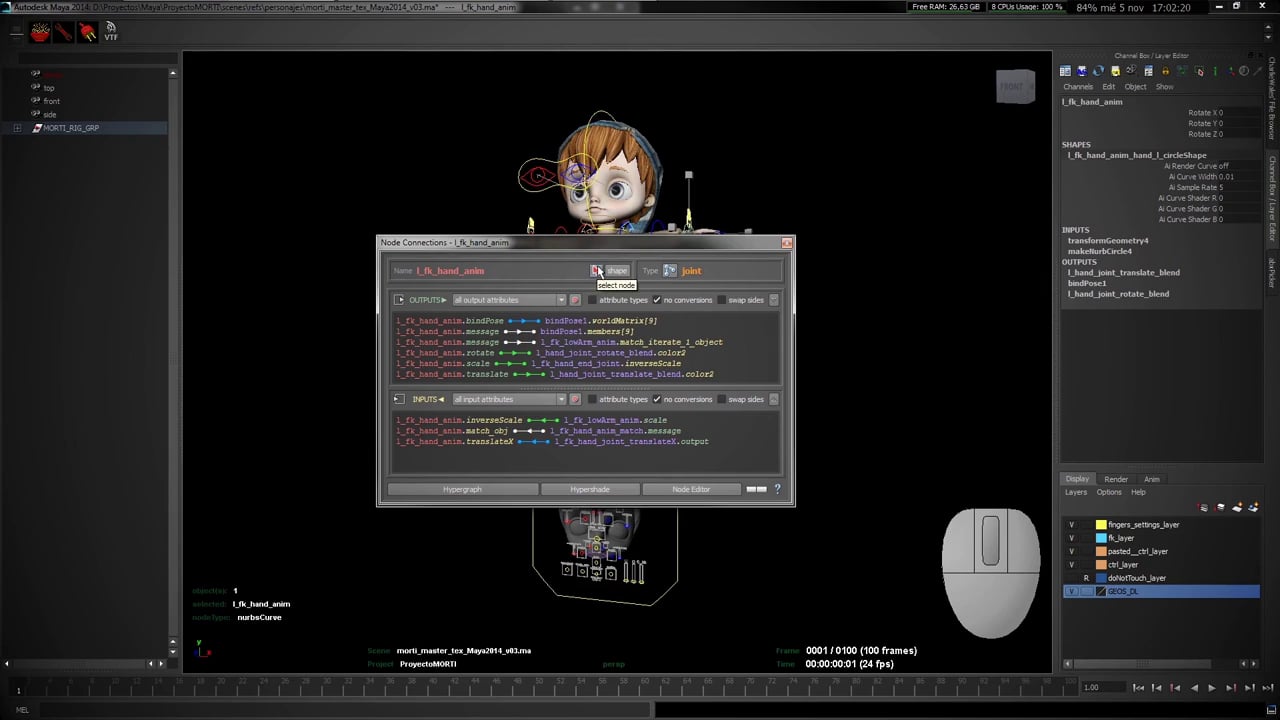
Task: Click the OUTPUTS section arrow icon
Action: click(399, 300)
